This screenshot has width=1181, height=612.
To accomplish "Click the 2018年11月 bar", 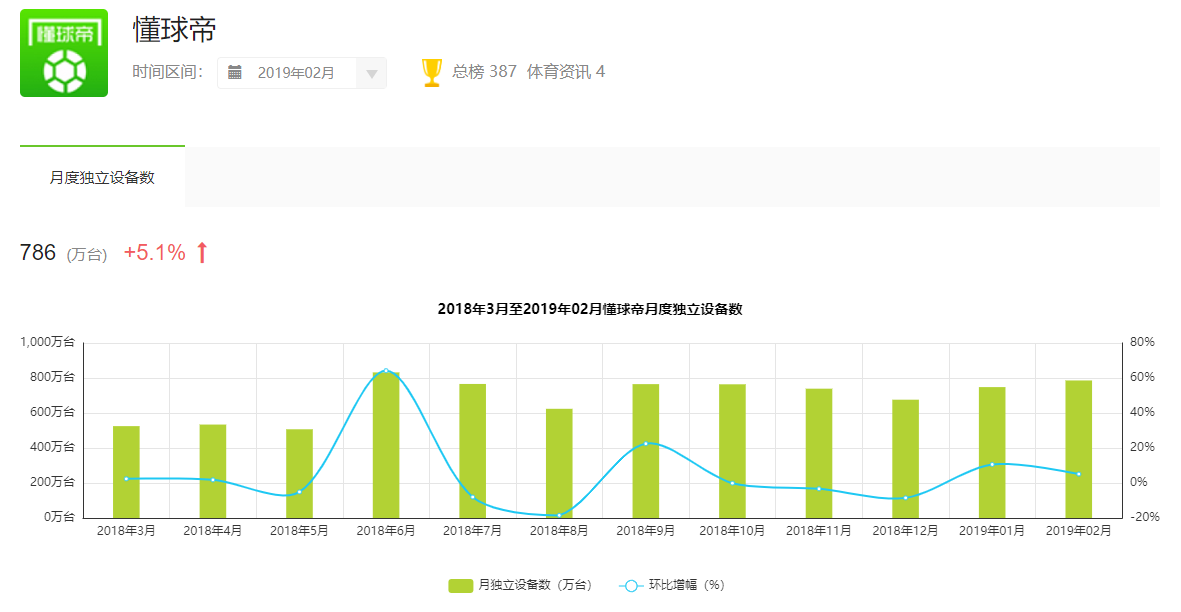I will coord(819,453).
